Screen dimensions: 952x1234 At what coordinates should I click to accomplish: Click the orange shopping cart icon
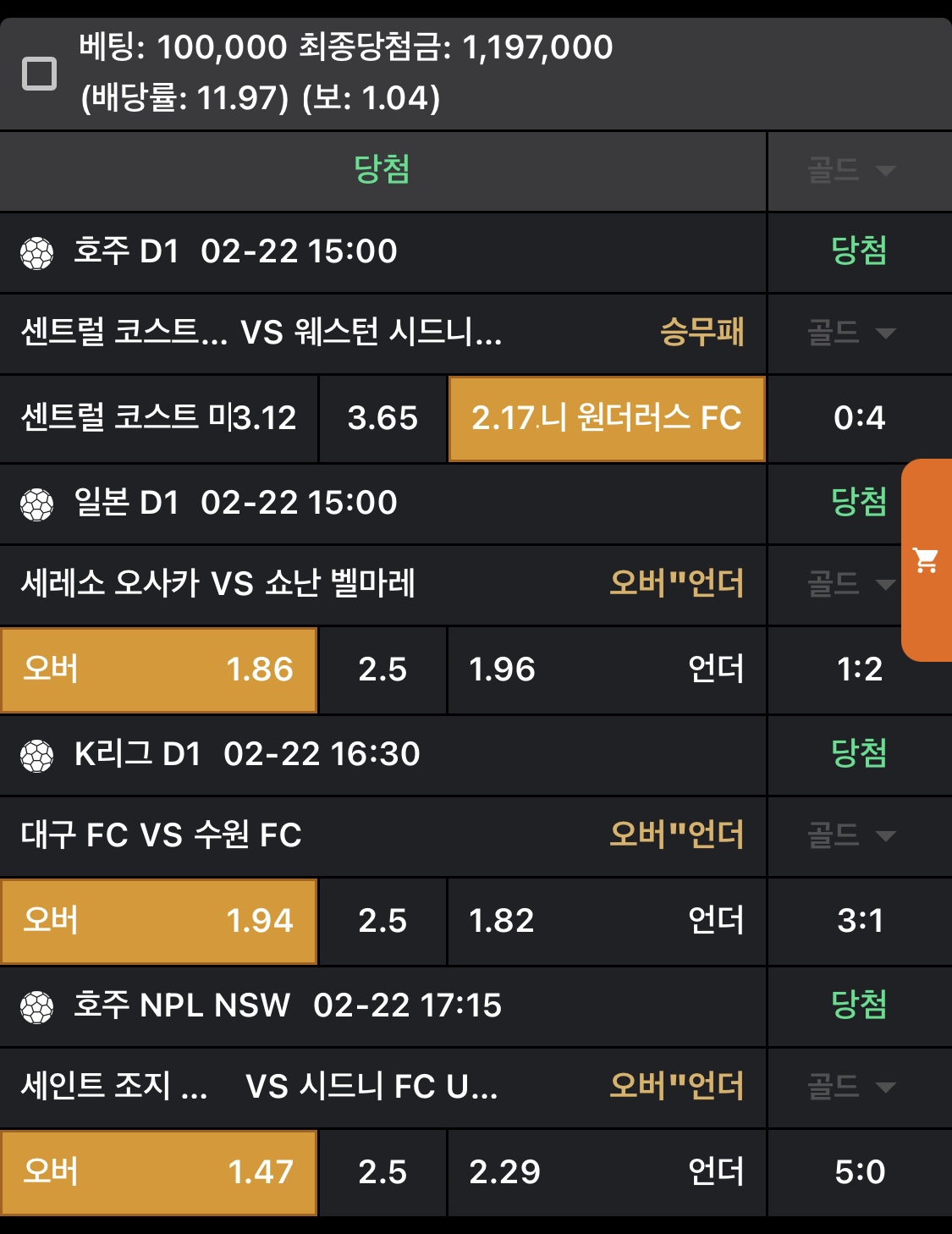[x=926, y=560]
